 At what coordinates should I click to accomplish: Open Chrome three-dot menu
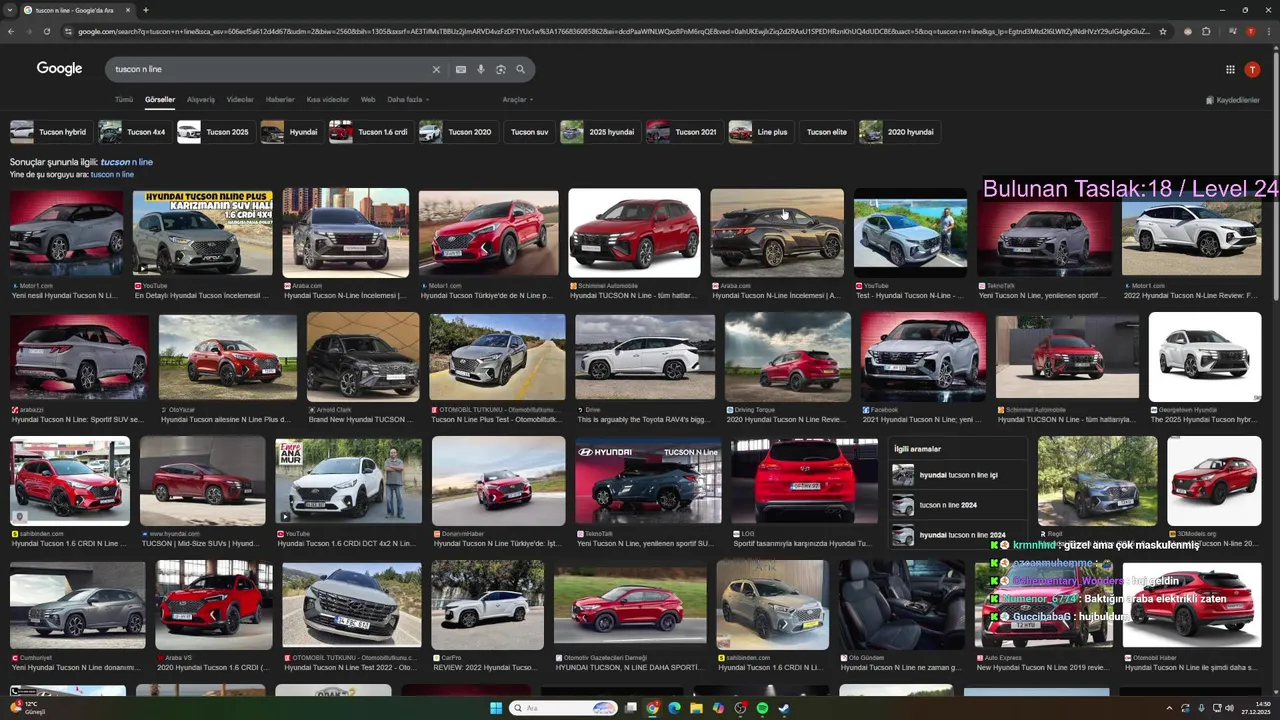tap(1269, 31)
